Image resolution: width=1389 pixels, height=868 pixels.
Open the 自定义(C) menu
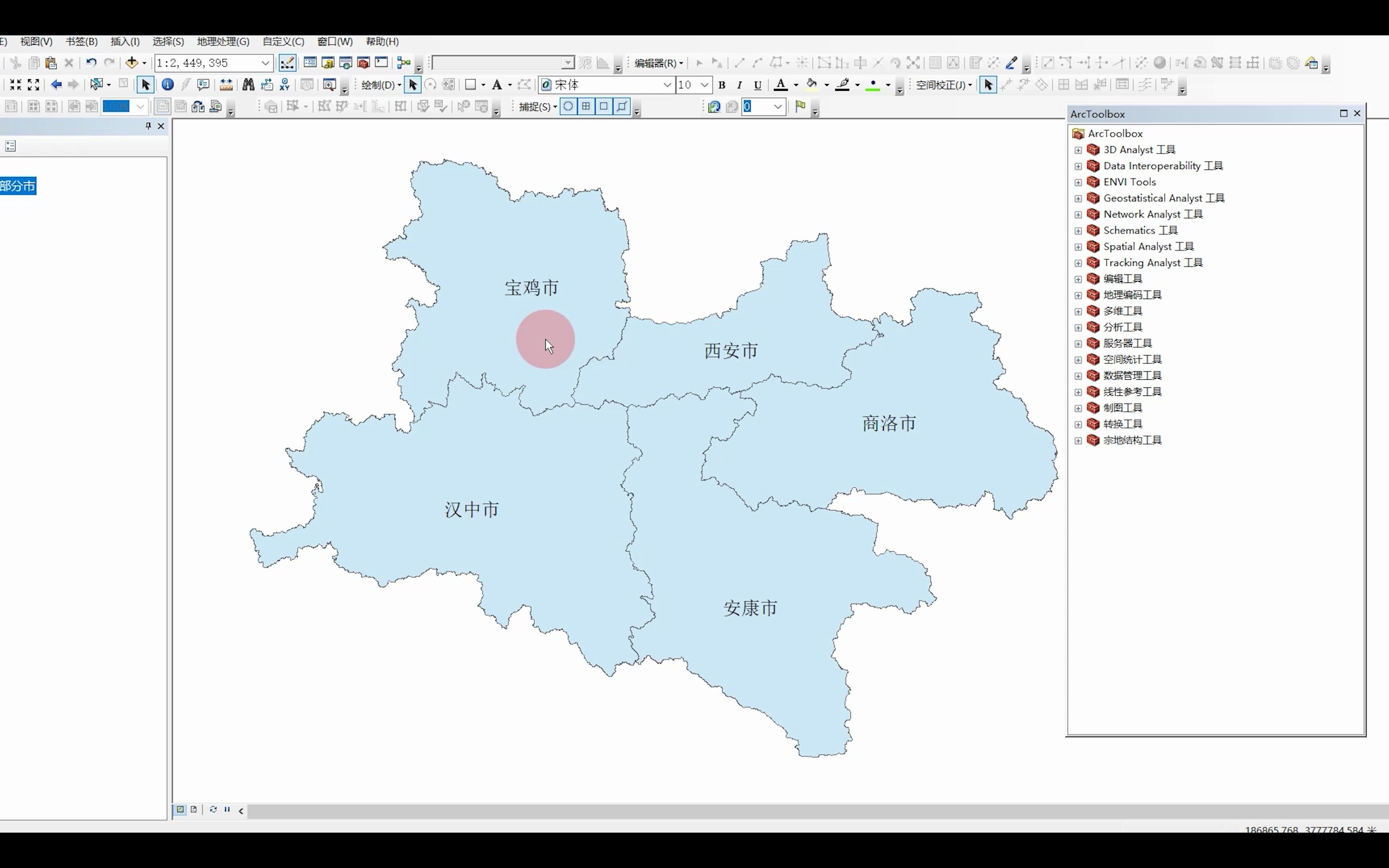pos(283,41)
